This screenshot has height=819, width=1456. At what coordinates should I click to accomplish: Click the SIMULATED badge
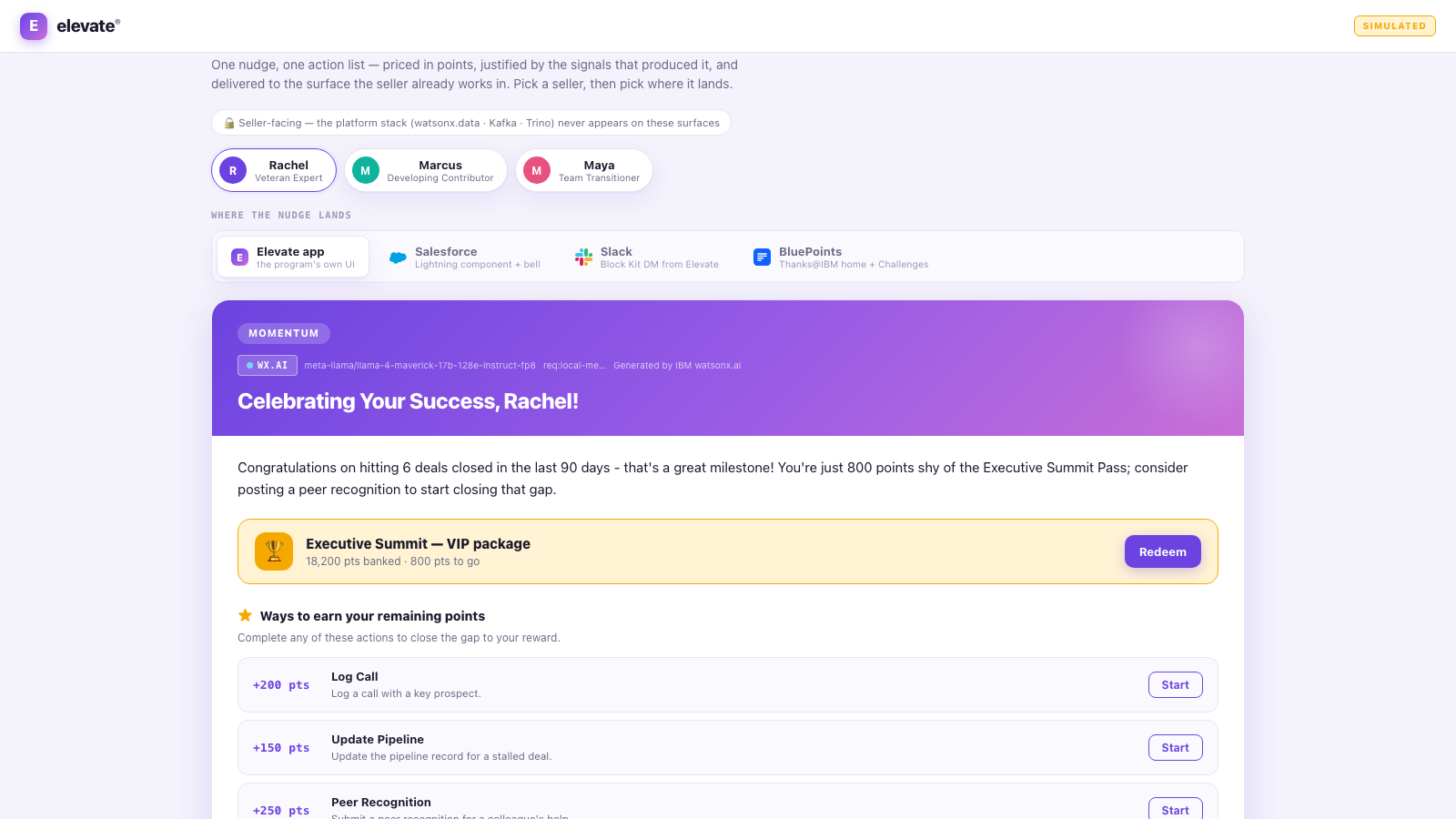point(1394,25)
